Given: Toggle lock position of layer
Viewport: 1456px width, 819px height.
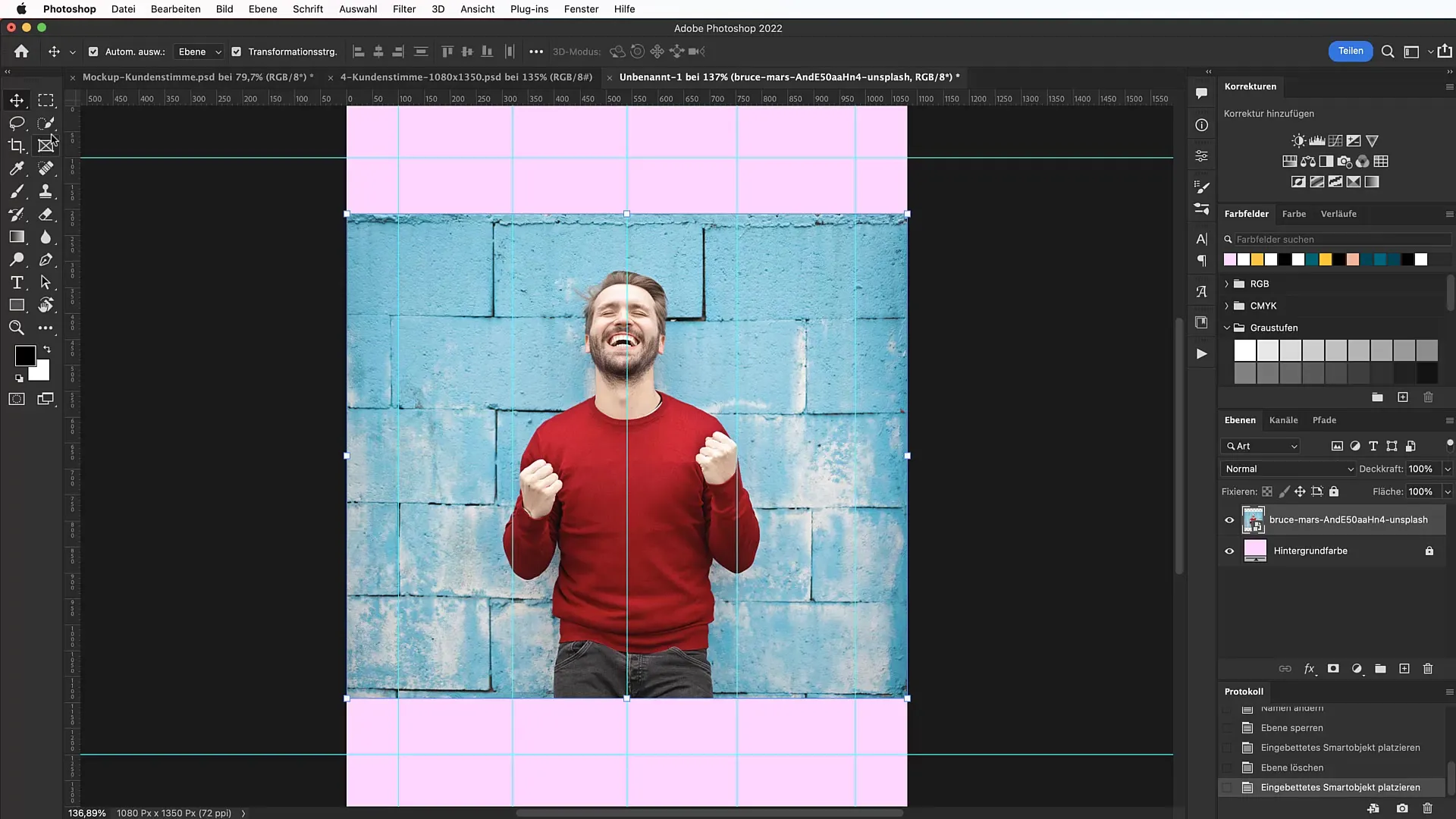Looking at the screenshot, I should (1300, 491).
